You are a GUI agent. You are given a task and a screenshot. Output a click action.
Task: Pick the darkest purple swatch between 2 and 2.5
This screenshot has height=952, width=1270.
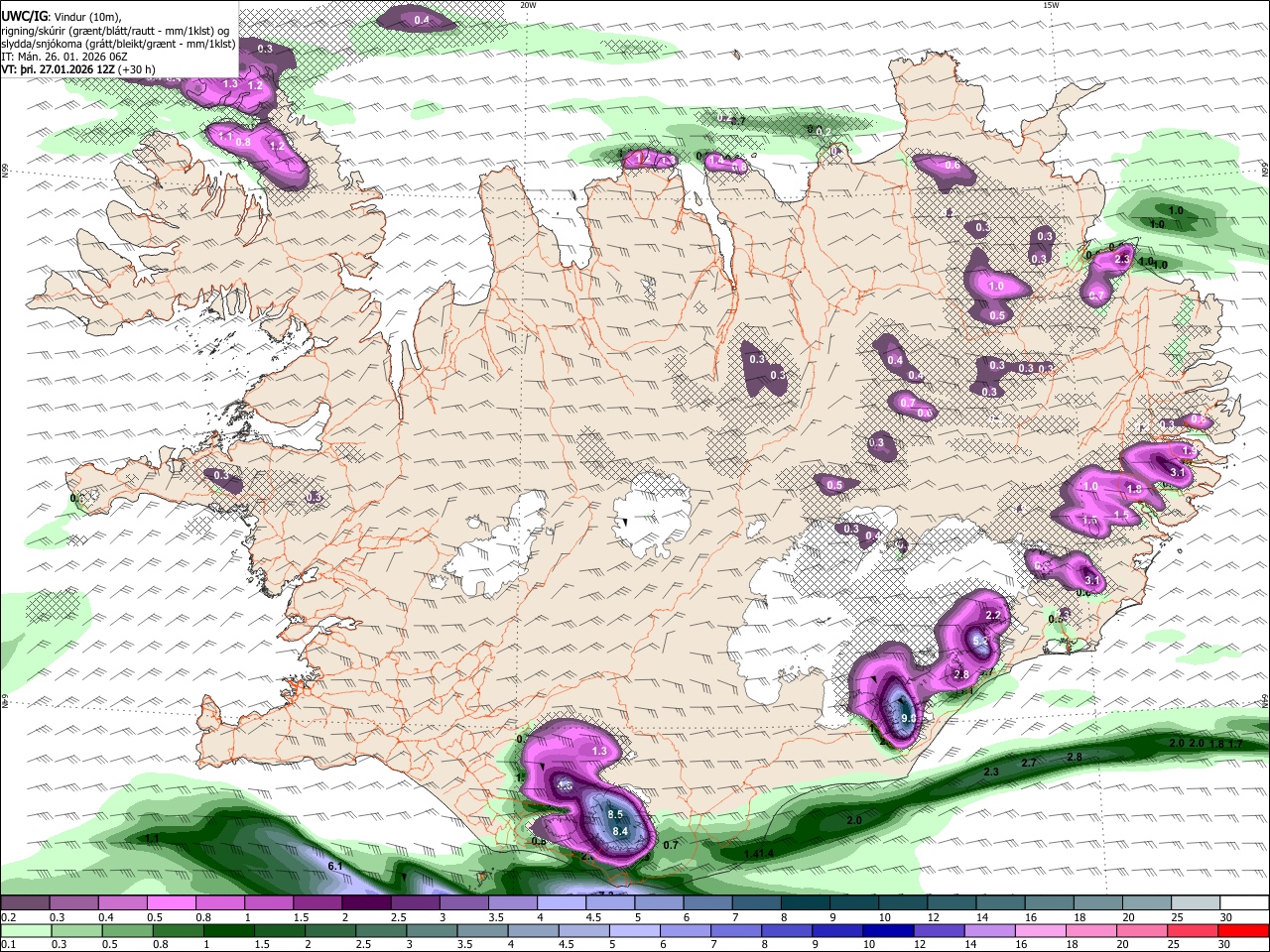click(x=366, y=903)
